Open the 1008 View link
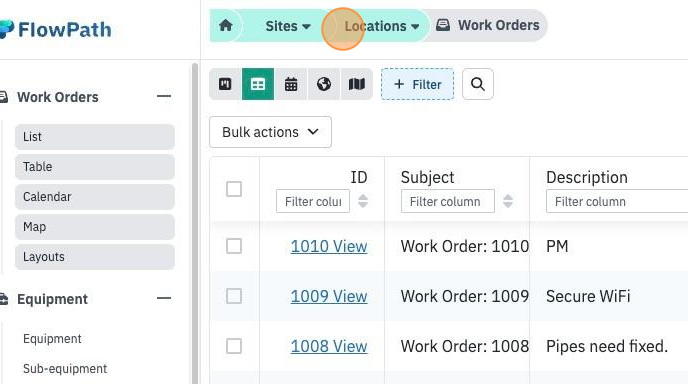The width and height of the screenshot is (688, 384). [329, 346]
